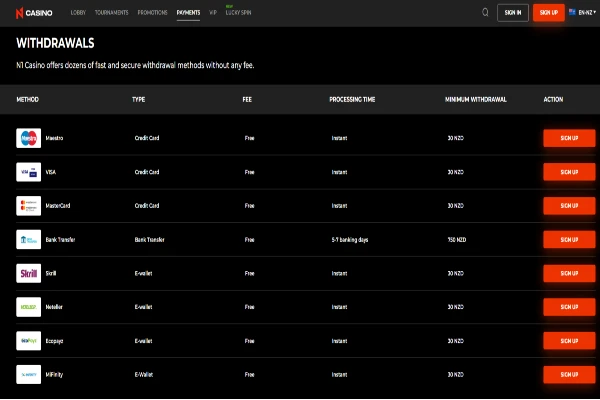Open the Lucky Spin page
The width and height of the screenshot is (600, 400).
[x=240, y=14]
